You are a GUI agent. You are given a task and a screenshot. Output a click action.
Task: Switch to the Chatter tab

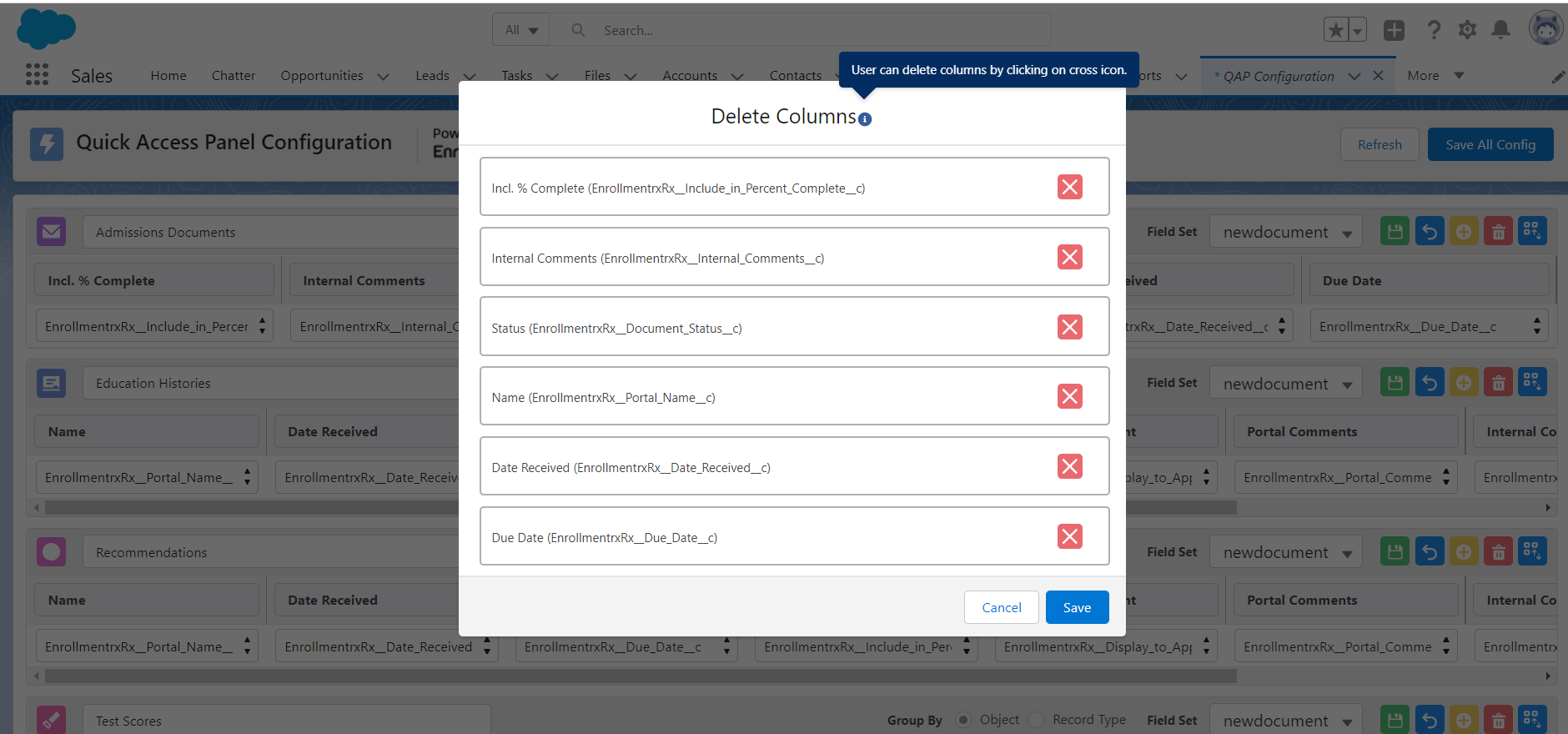click(x=234, y=76)
